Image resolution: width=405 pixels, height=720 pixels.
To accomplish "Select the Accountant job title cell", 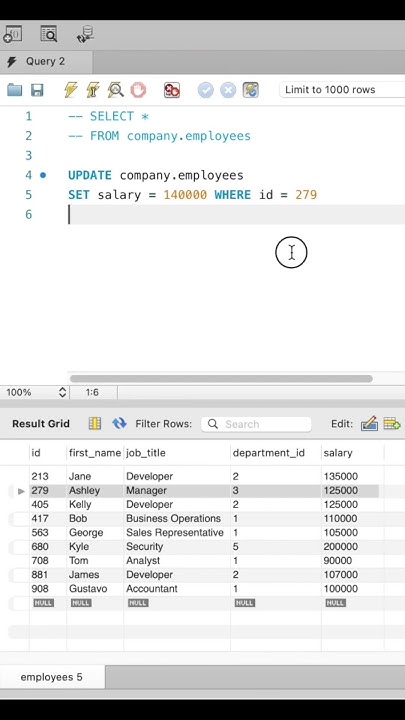I will pyautogui.click(x=177, y=589).
